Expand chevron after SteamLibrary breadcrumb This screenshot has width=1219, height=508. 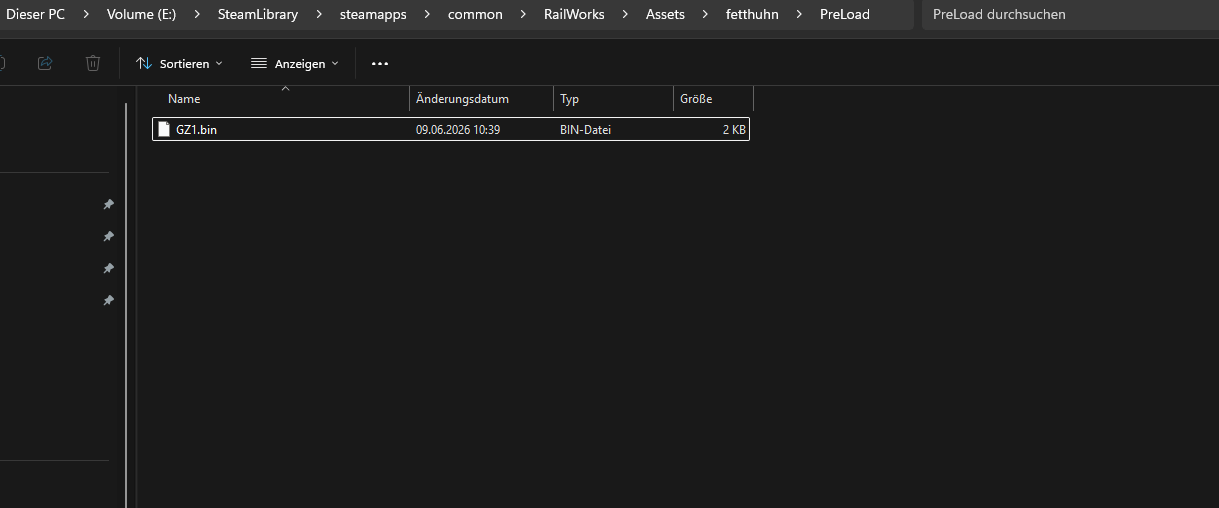pyautogui.click(x=319, y=14)
